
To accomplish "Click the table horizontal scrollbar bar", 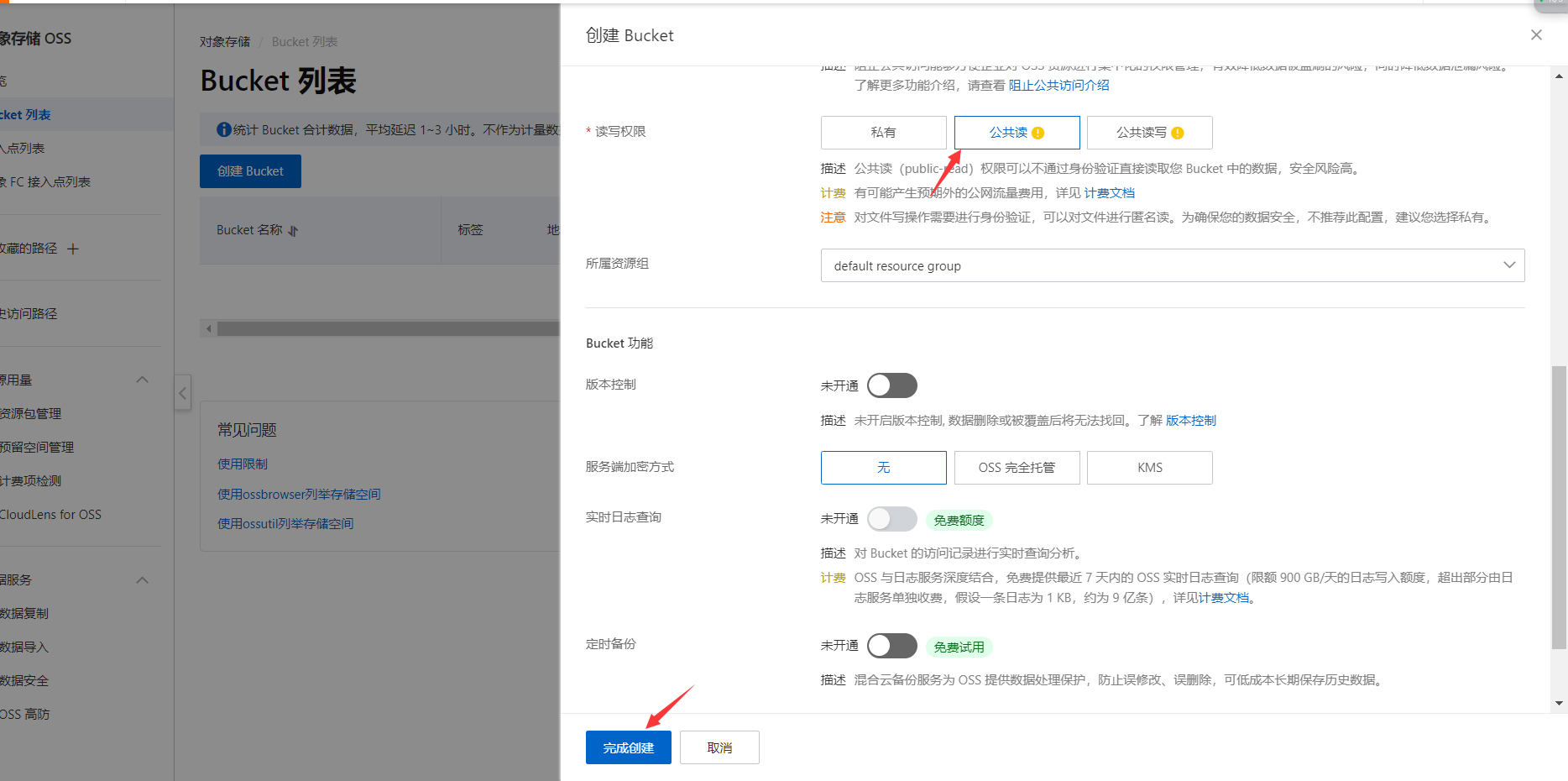I will 388,328.
